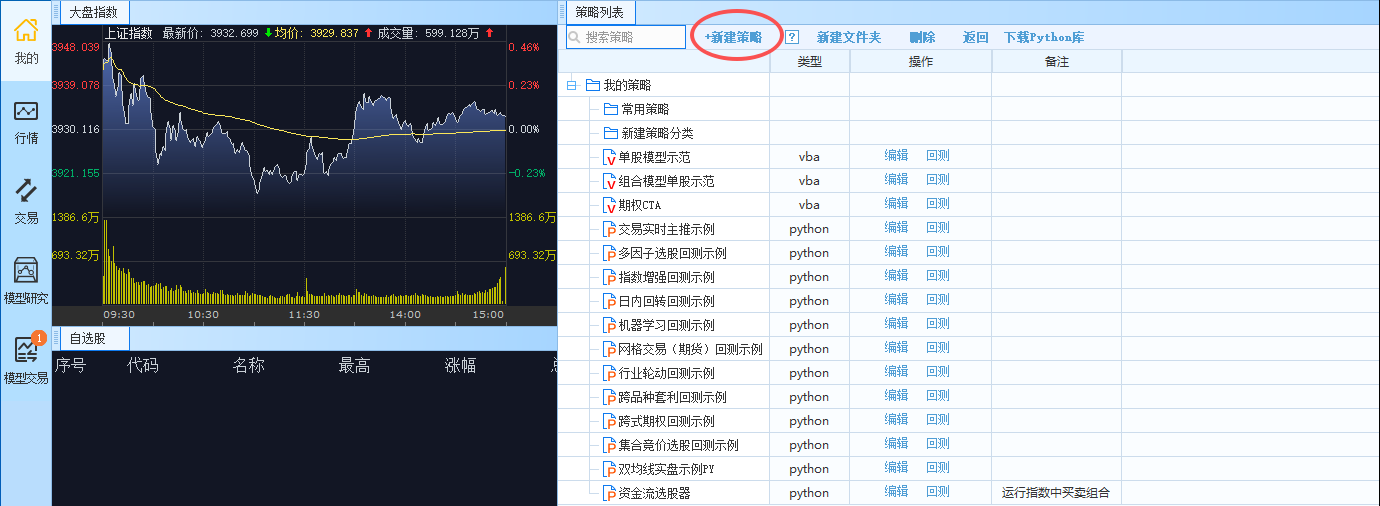Image resolution: width=1380 pixels, height=506 pixels.
Task: Click 编辑 for 多因子选股回测示例
Action: point(896,251)
